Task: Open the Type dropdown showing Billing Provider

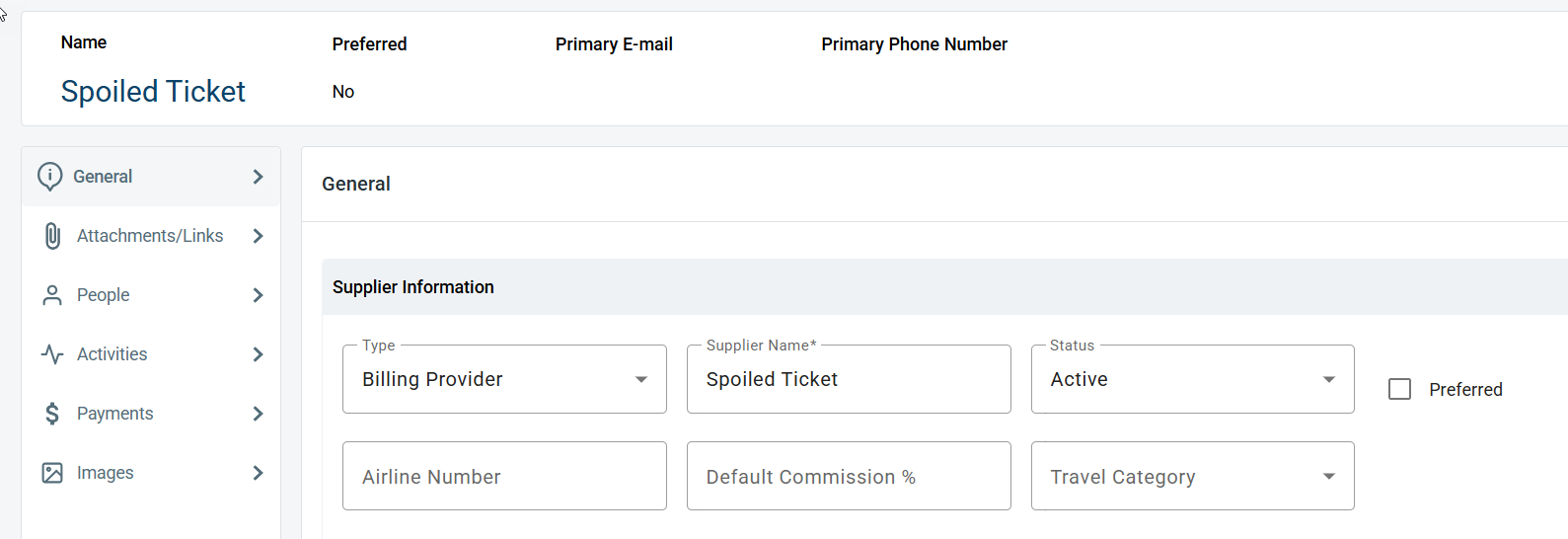Action: 504,379
